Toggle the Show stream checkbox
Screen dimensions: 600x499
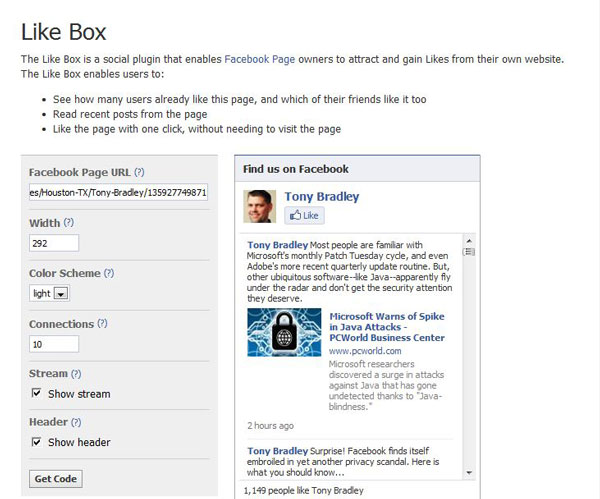click(36, 393)
